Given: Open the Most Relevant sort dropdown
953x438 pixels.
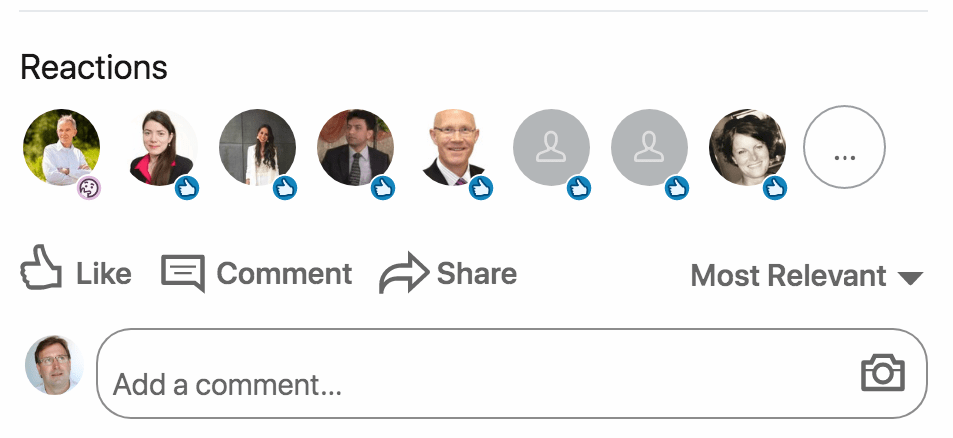Looking at the screenshot, I should (807, 276).
